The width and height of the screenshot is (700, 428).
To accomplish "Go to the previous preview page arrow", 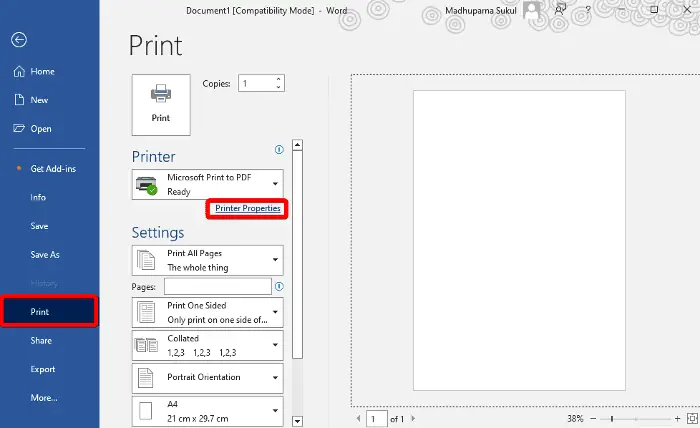I will coord(358,419).
